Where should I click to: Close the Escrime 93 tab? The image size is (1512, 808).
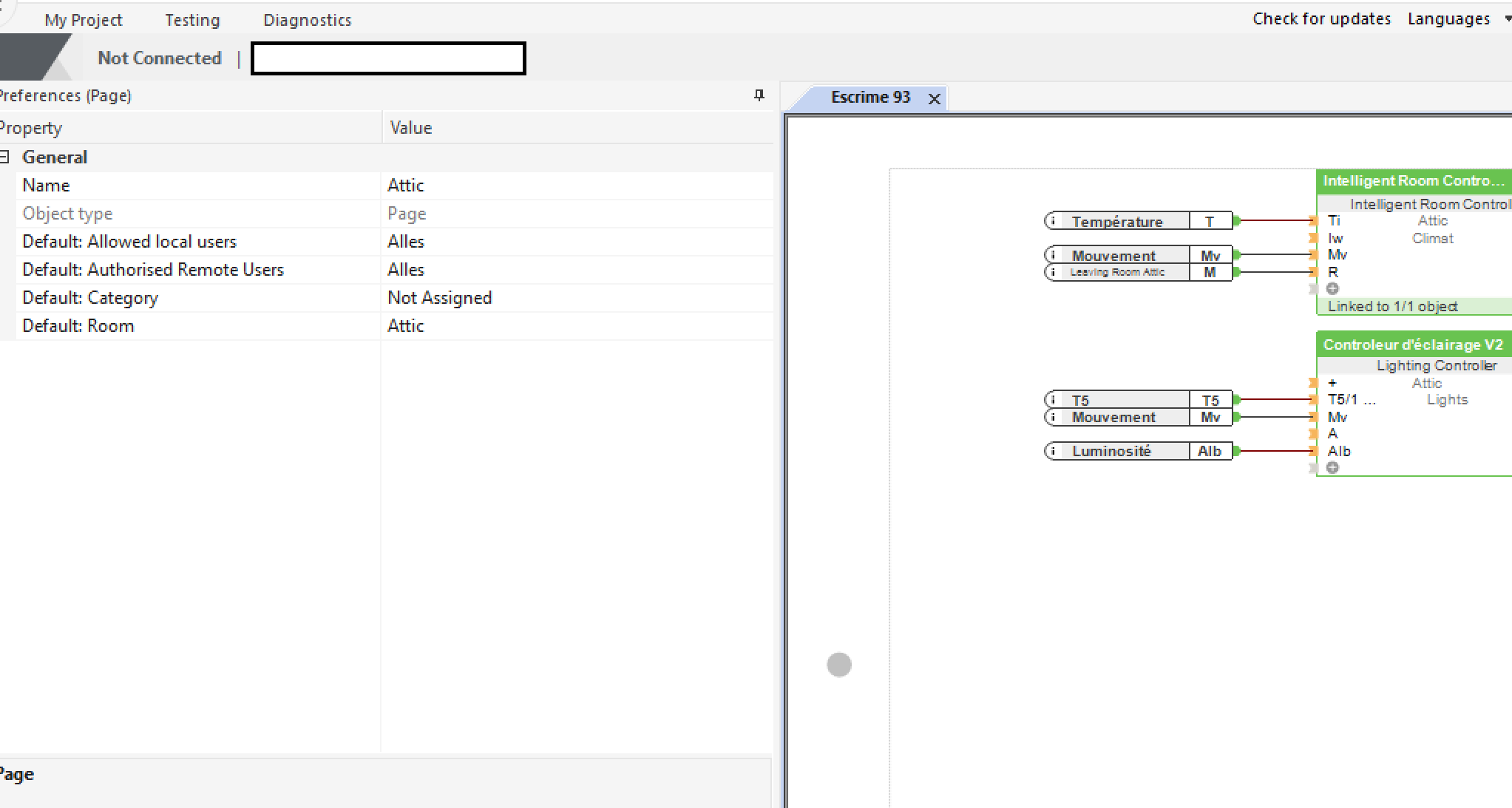point(935,99)
